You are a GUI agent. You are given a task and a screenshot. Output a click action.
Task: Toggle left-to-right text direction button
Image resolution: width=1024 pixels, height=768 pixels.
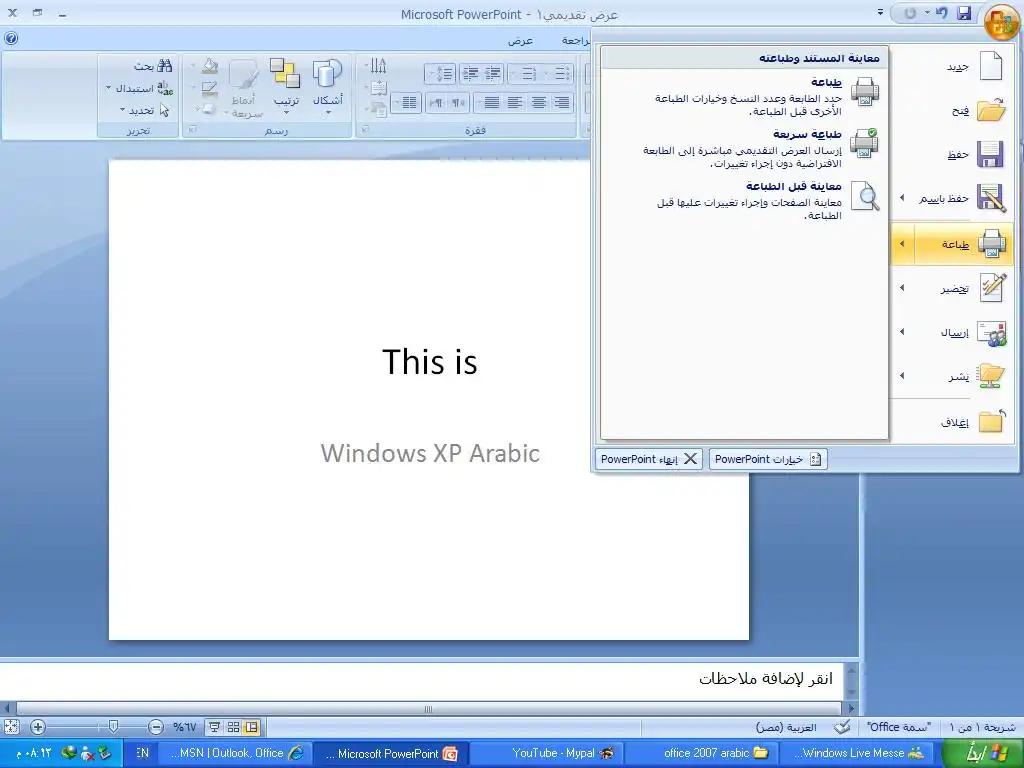[x=436, y=103]
